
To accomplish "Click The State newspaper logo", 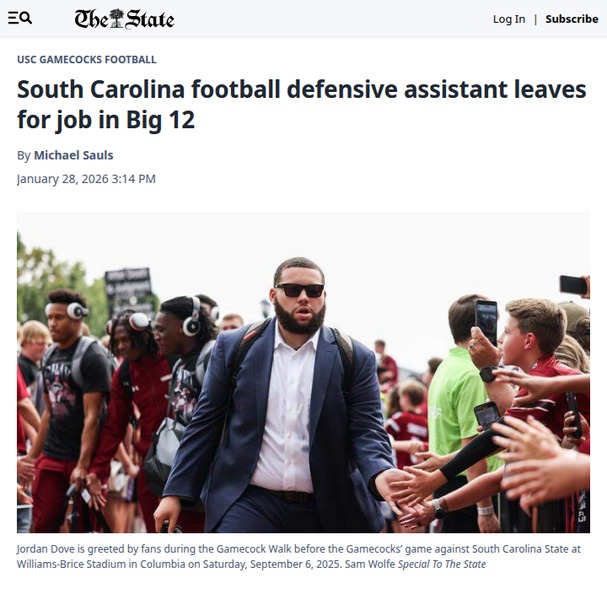I will pyautogui.click(x=124, y=18).
